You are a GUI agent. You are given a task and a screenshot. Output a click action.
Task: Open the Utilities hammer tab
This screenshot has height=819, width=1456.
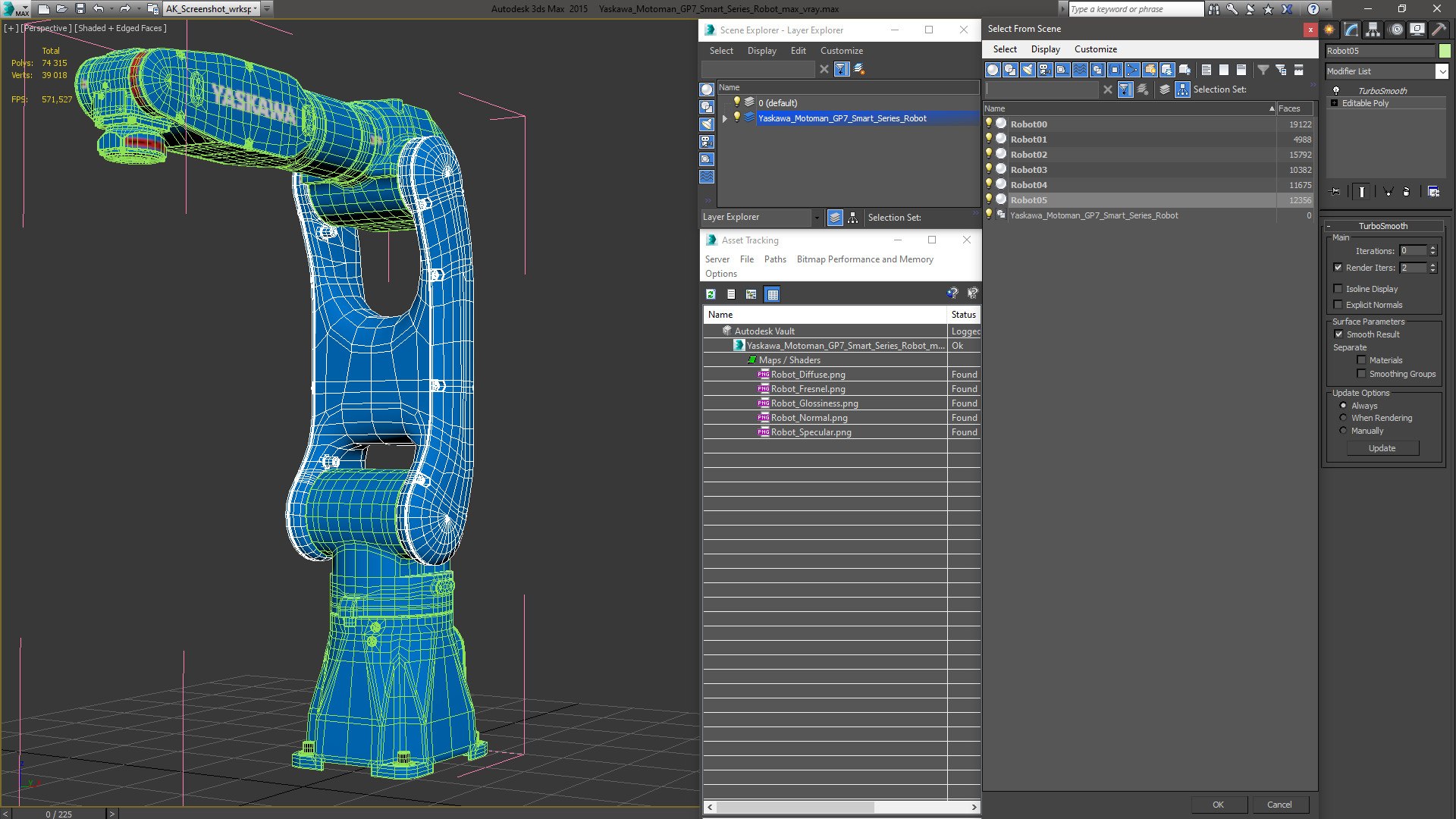pyautogui.click(x=1439, y=30)
